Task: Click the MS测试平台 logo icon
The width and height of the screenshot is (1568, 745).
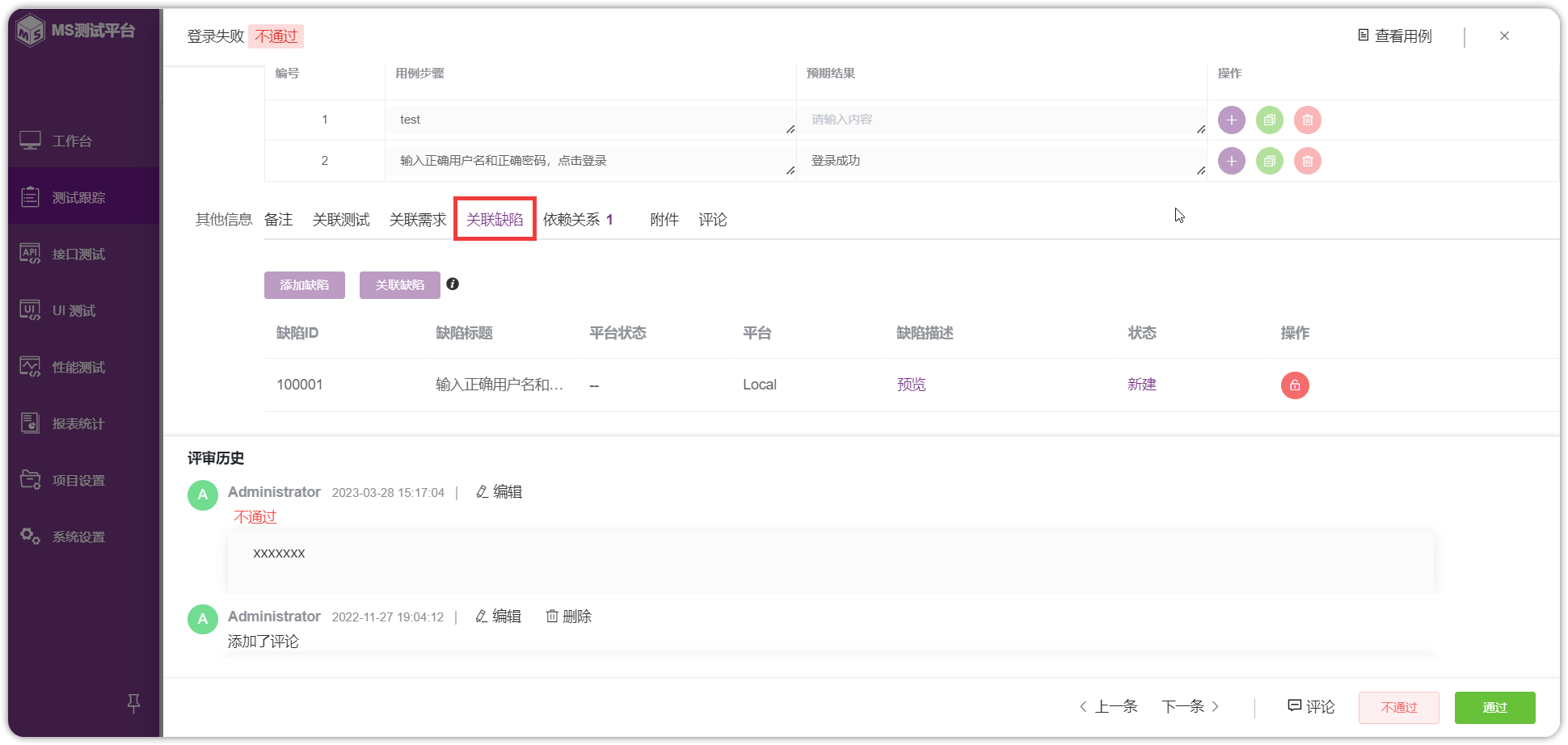Action: (x=31, y=31)
